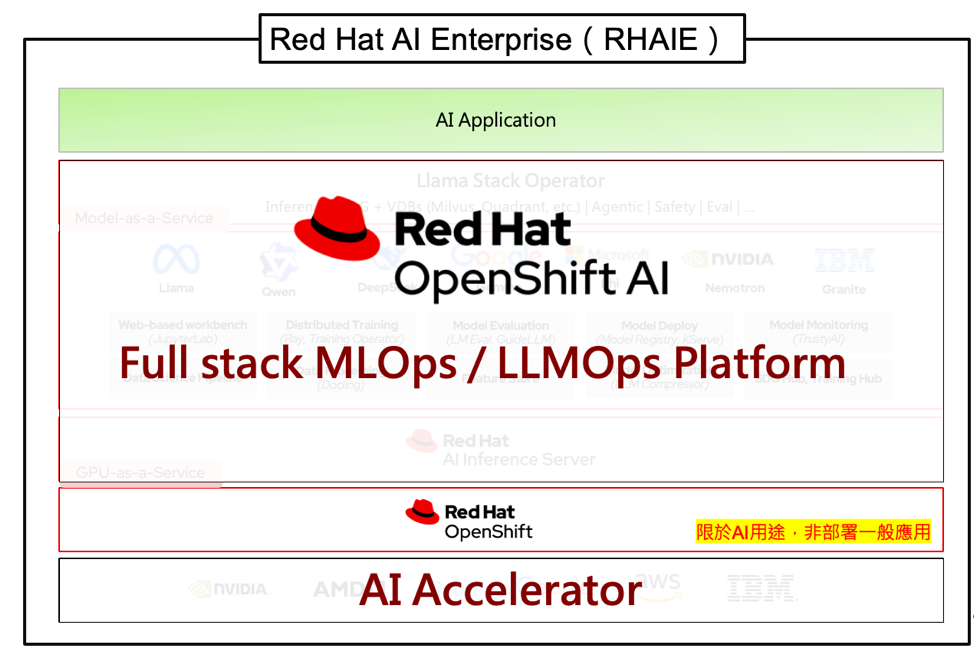The width and height of the screenshot is (974, 652).
Task: Click the Red Hat OpenShift AI fedora logo
Action: tap(338, 230)
